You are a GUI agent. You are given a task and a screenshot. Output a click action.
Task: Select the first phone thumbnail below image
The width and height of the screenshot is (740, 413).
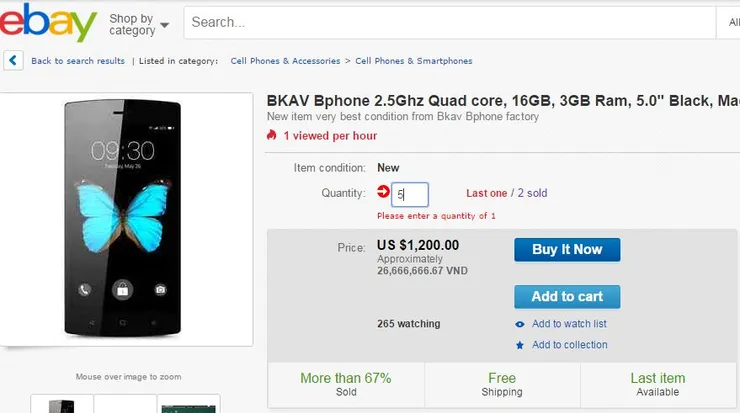pos(62,404)
